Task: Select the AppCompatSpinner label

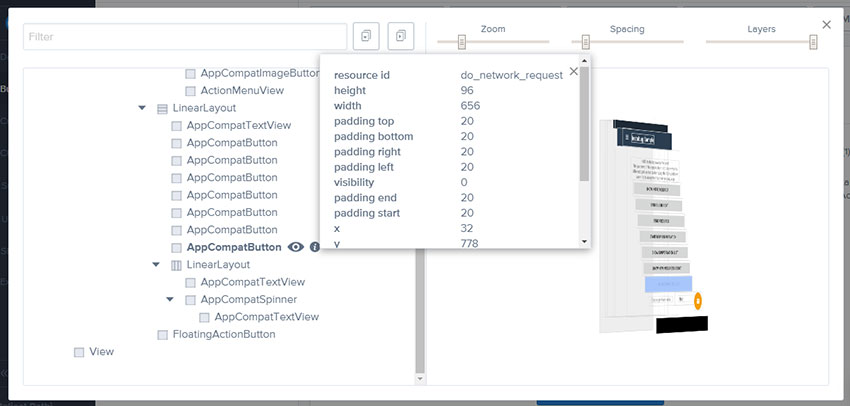Action: click(248, 299)
